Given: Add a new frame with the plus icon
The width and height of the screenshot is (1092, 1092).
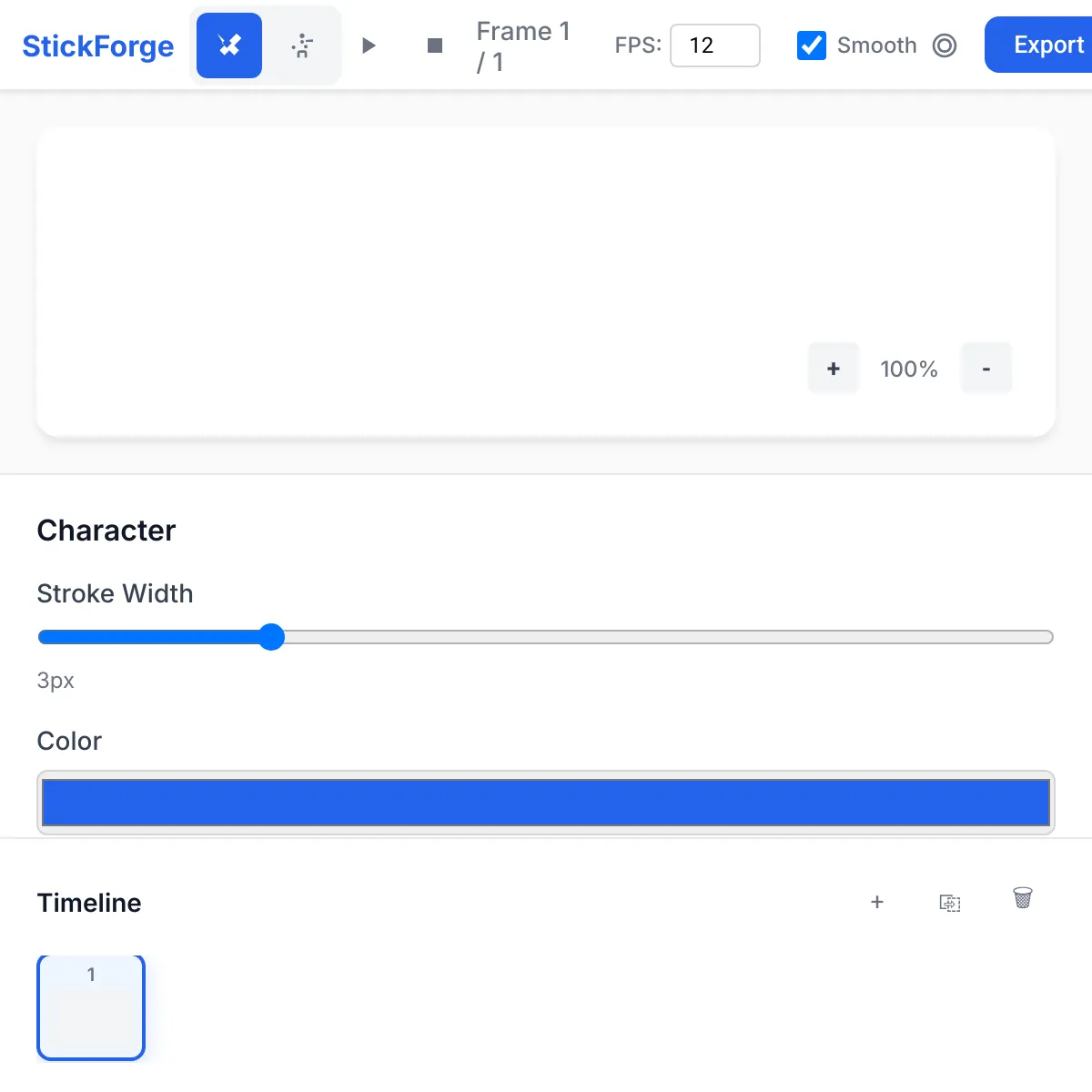Looking at the screenshot, I should click(876, 902).
